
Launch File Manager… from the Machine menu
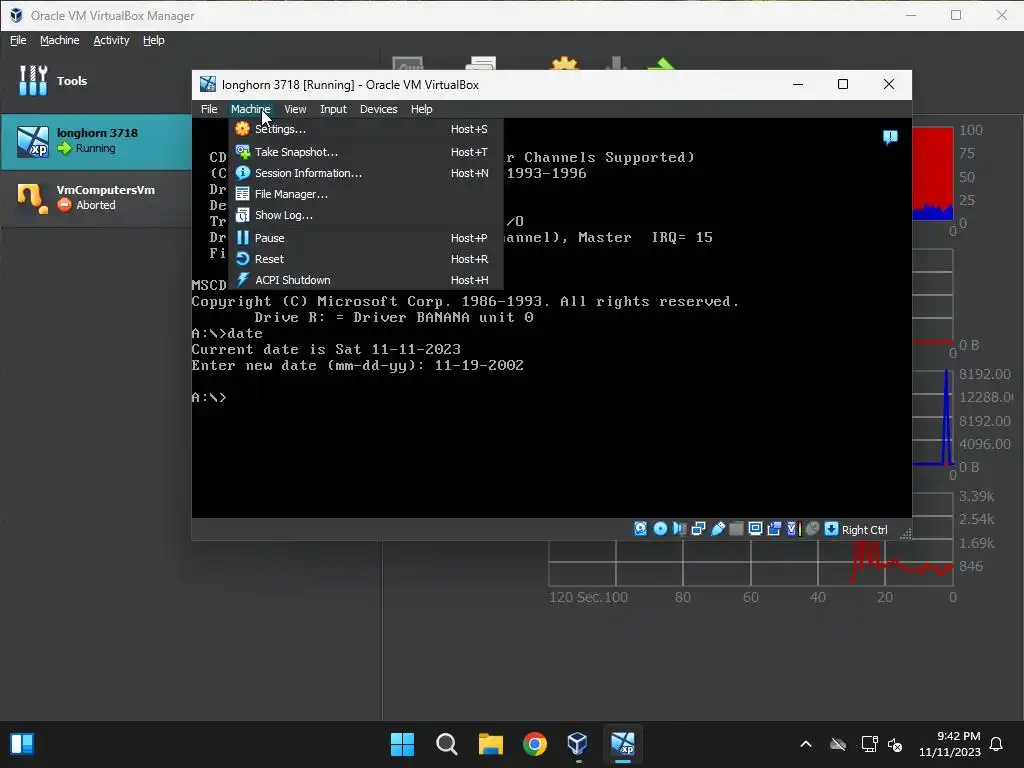pos(366,194)
